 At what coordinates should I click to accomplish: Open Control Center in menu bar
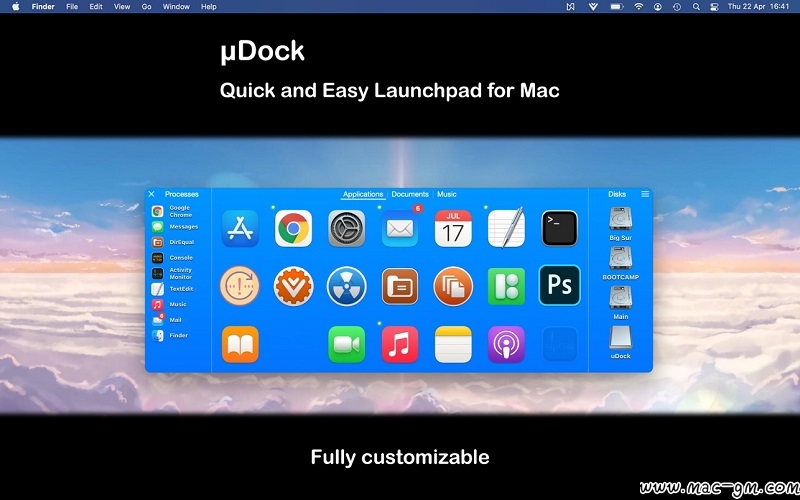tap(714, 7)
